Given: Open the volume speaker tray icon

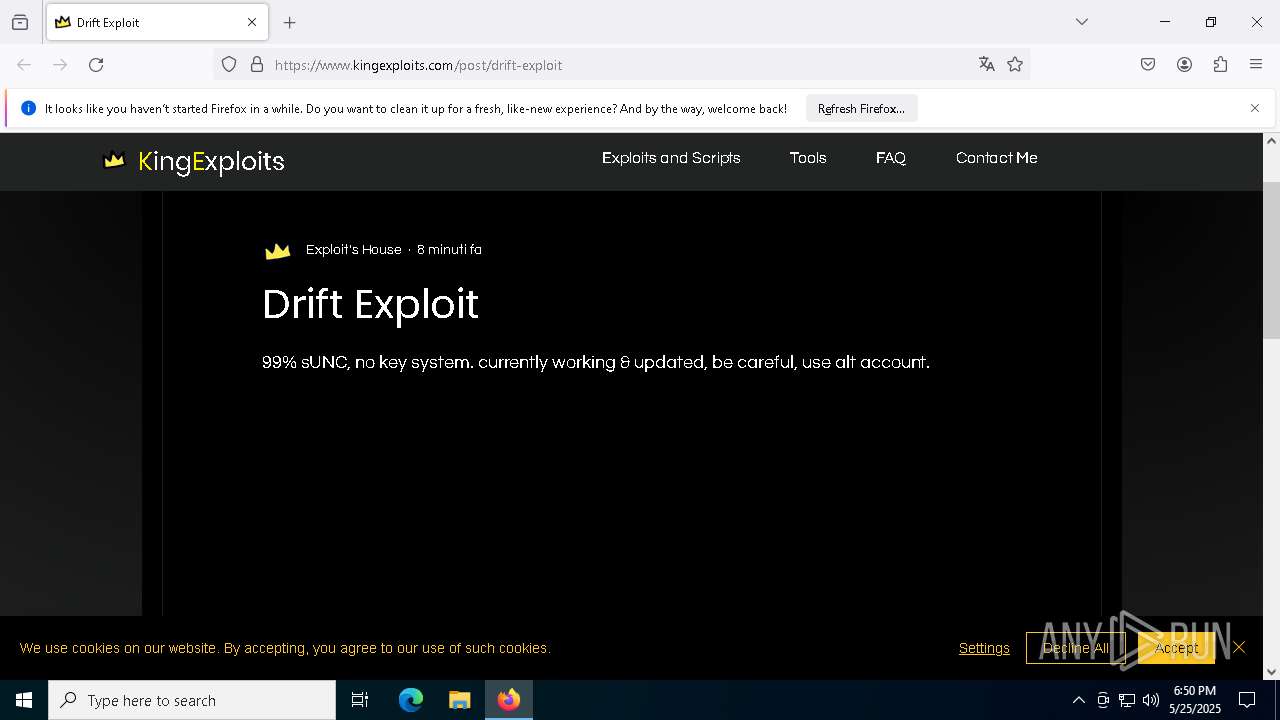Looking at the screenshot, I should [1151, 700].
